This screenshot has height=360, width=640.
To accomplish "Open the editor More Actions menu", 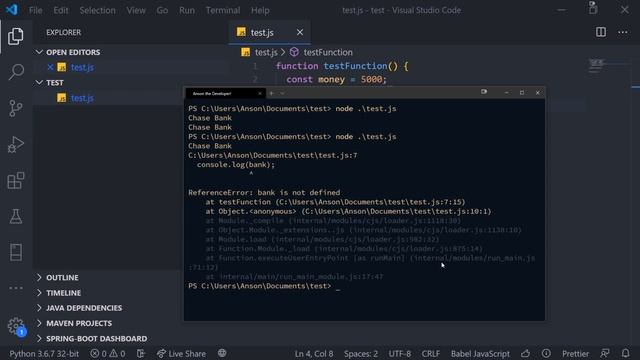I will (x=622, y=32).
